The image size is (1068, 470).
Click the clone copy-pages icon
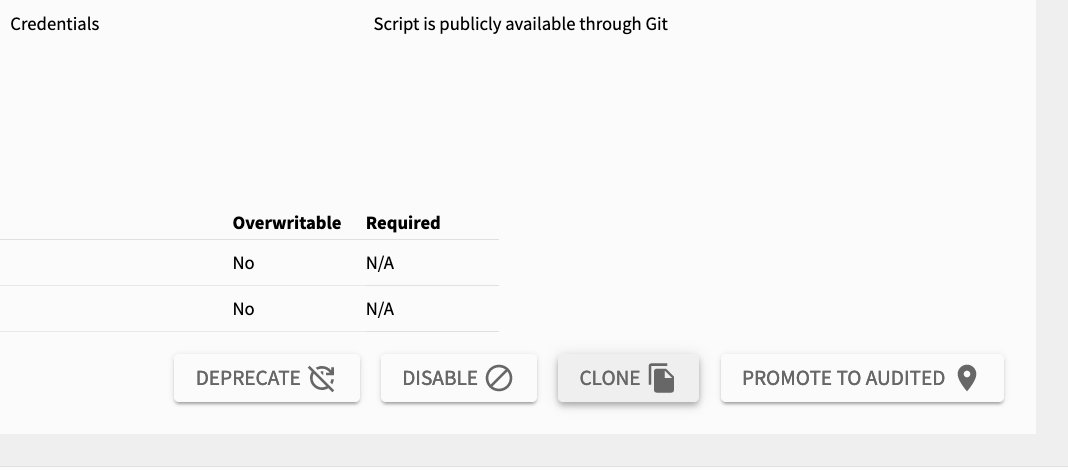[x=661, y=378]
